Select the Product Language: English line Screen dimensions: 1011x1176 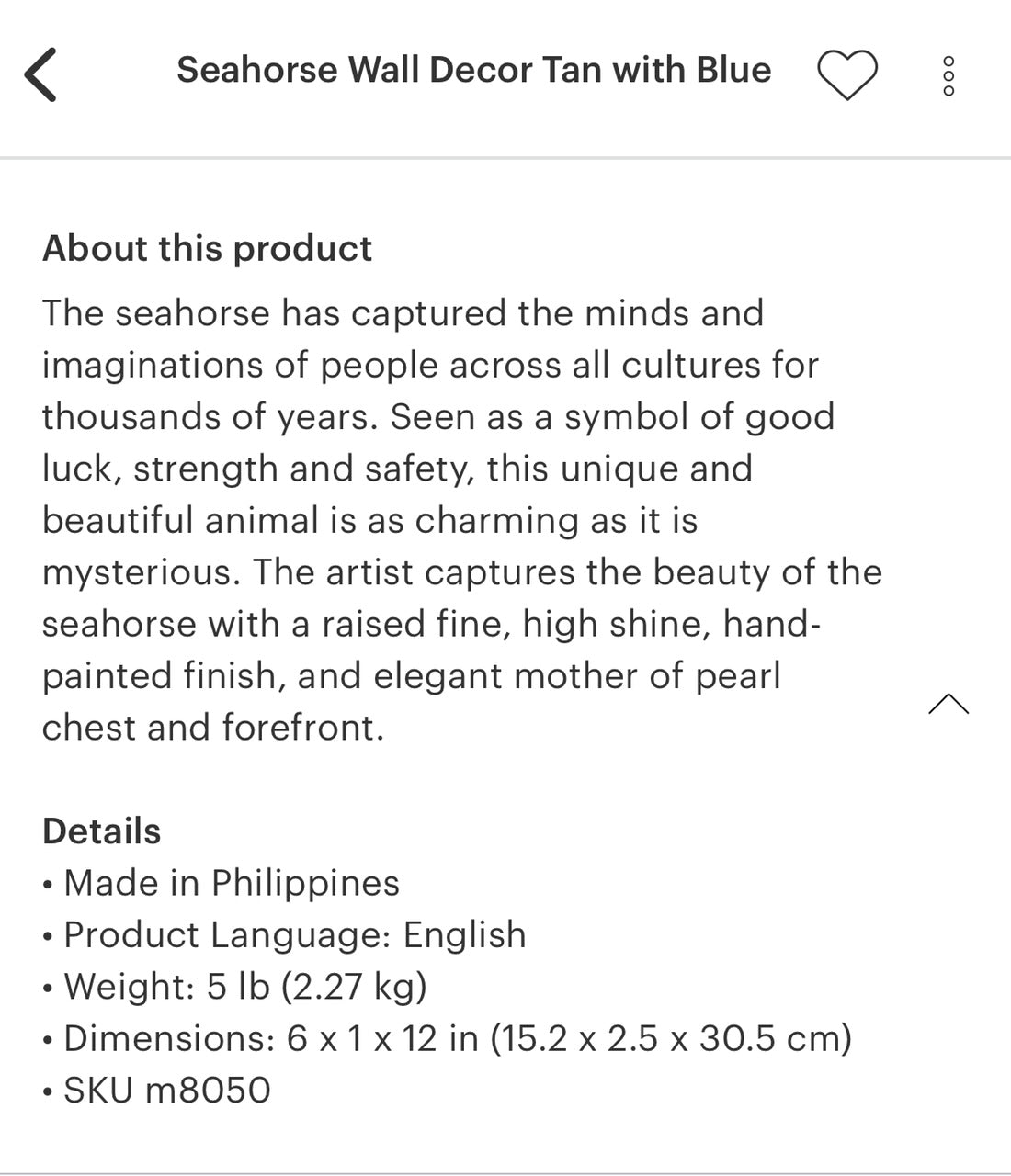point(294,935)
